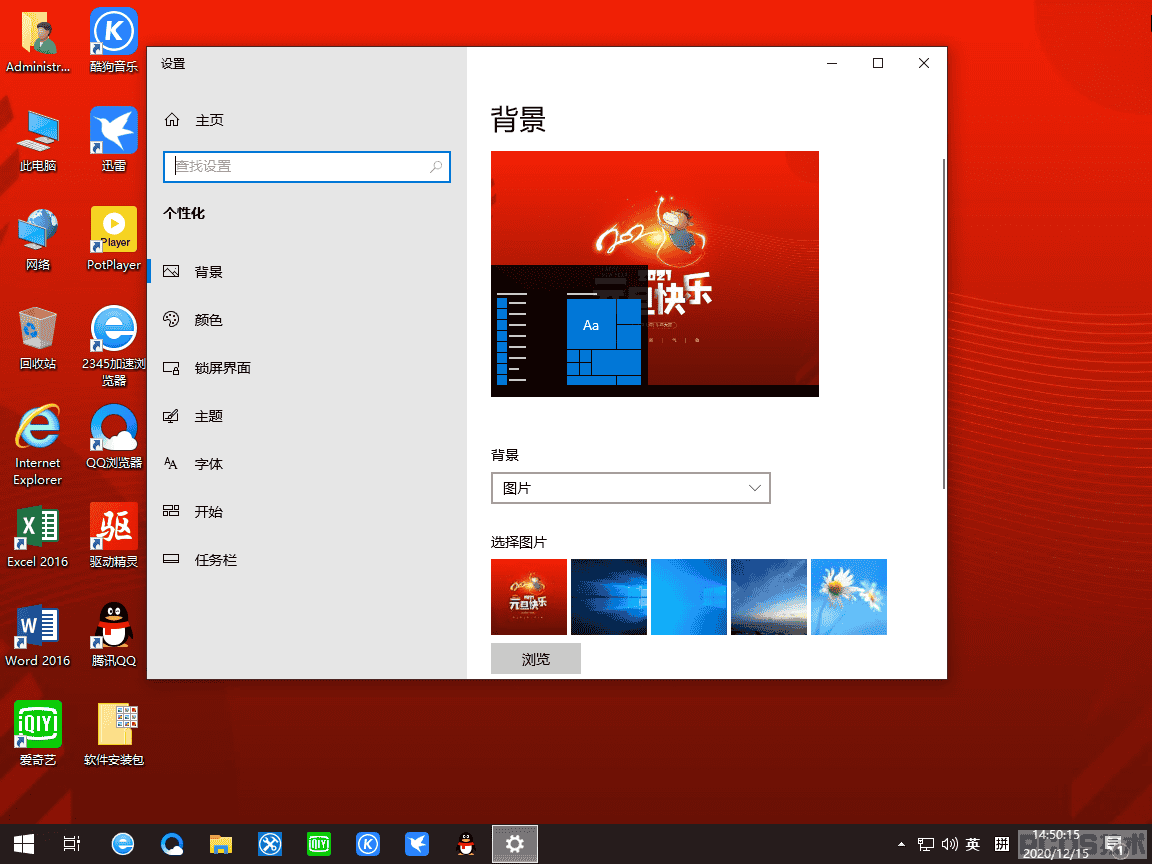This screenshot has width=1152, height=864.
Task: Click the magnifier icon in search box
Action: (x=436, y=167)
